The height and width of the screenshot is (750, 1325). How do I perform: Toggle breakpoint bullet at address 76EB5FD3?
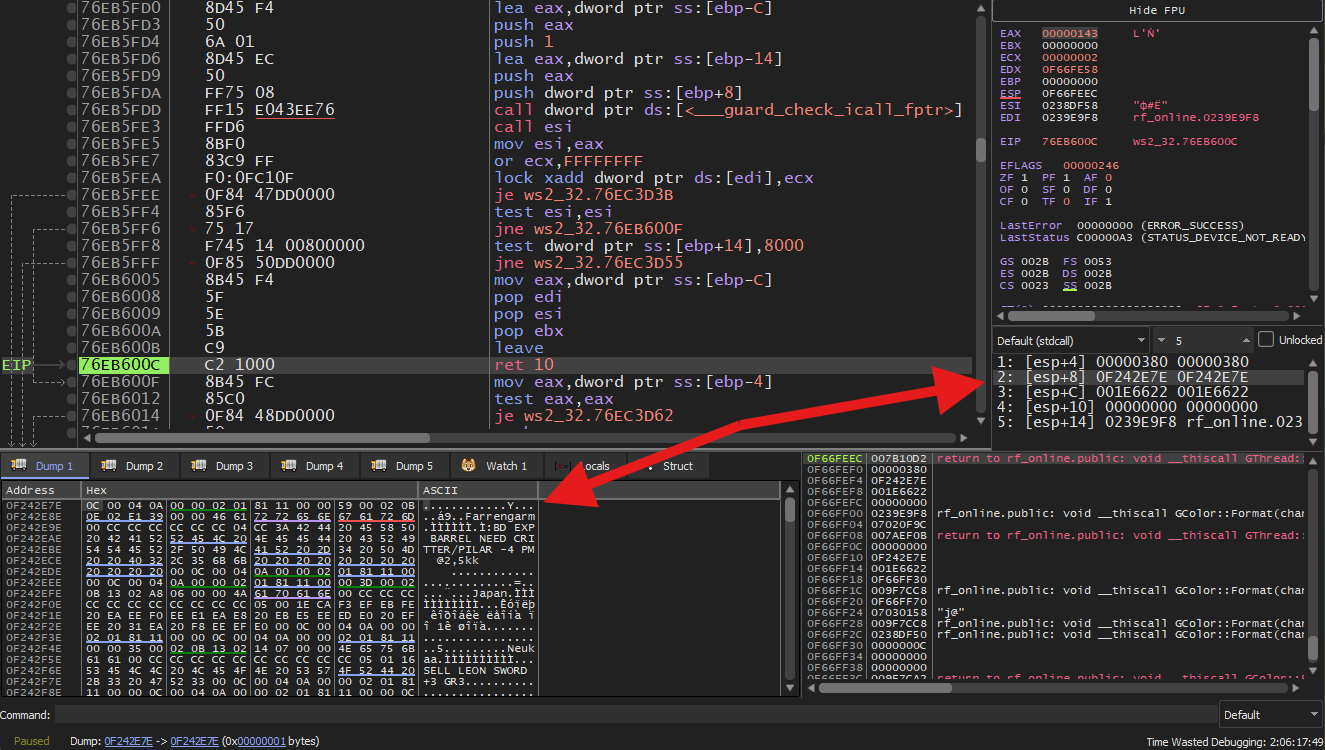point(70,25)
